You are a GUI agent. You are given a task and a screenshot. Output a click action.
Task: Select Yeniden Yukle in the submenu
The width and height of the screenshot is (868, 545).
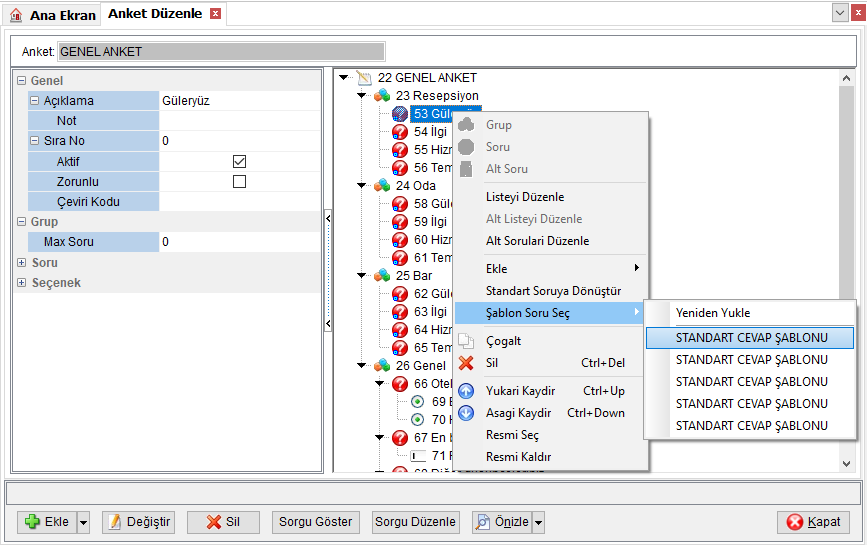pos(712,313)
